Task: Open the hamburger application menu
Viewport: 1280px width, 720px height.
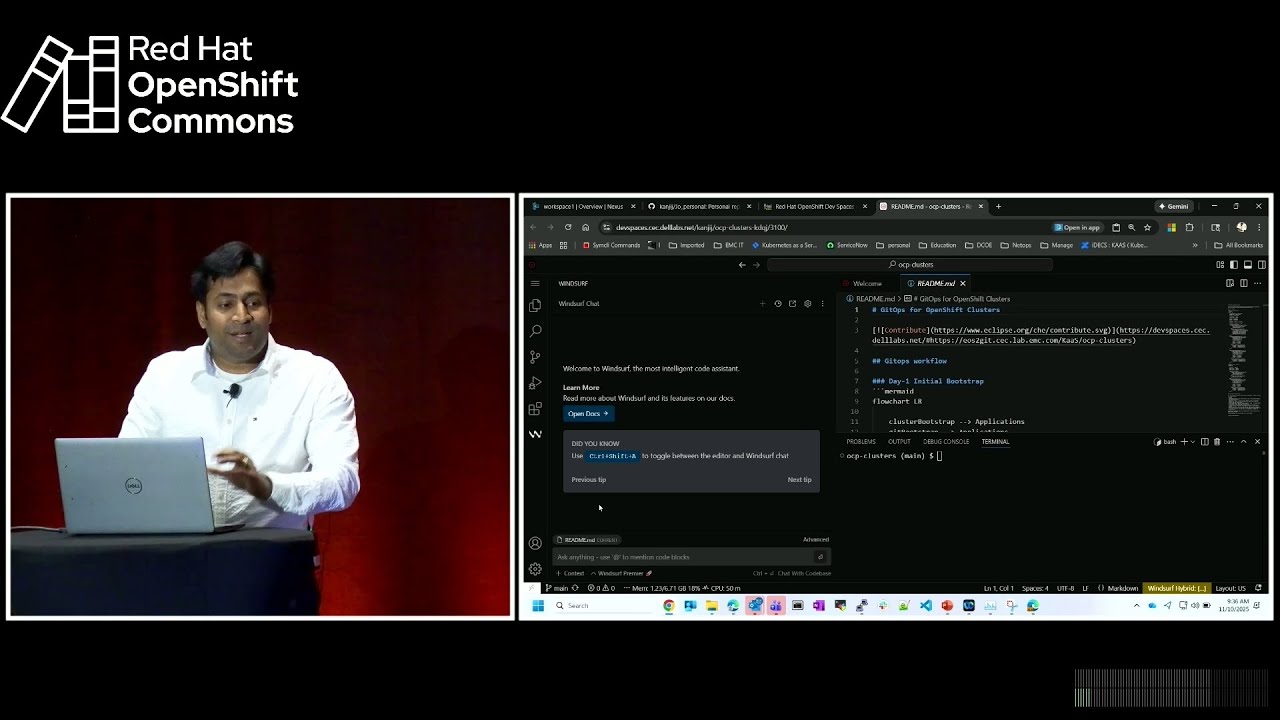Action: pyautogui.click(x=535, y=284)
